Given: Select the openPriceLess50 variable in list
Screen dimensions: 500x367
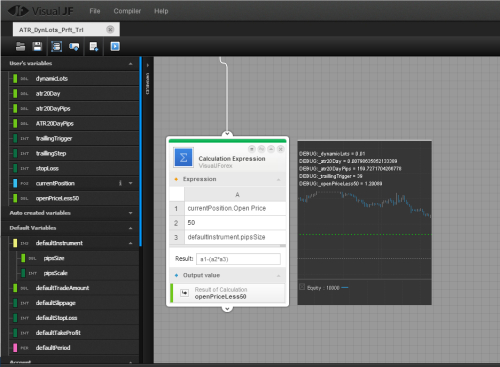Looking at the screenshot, I should pyautogui.click(x=73, y=198).
